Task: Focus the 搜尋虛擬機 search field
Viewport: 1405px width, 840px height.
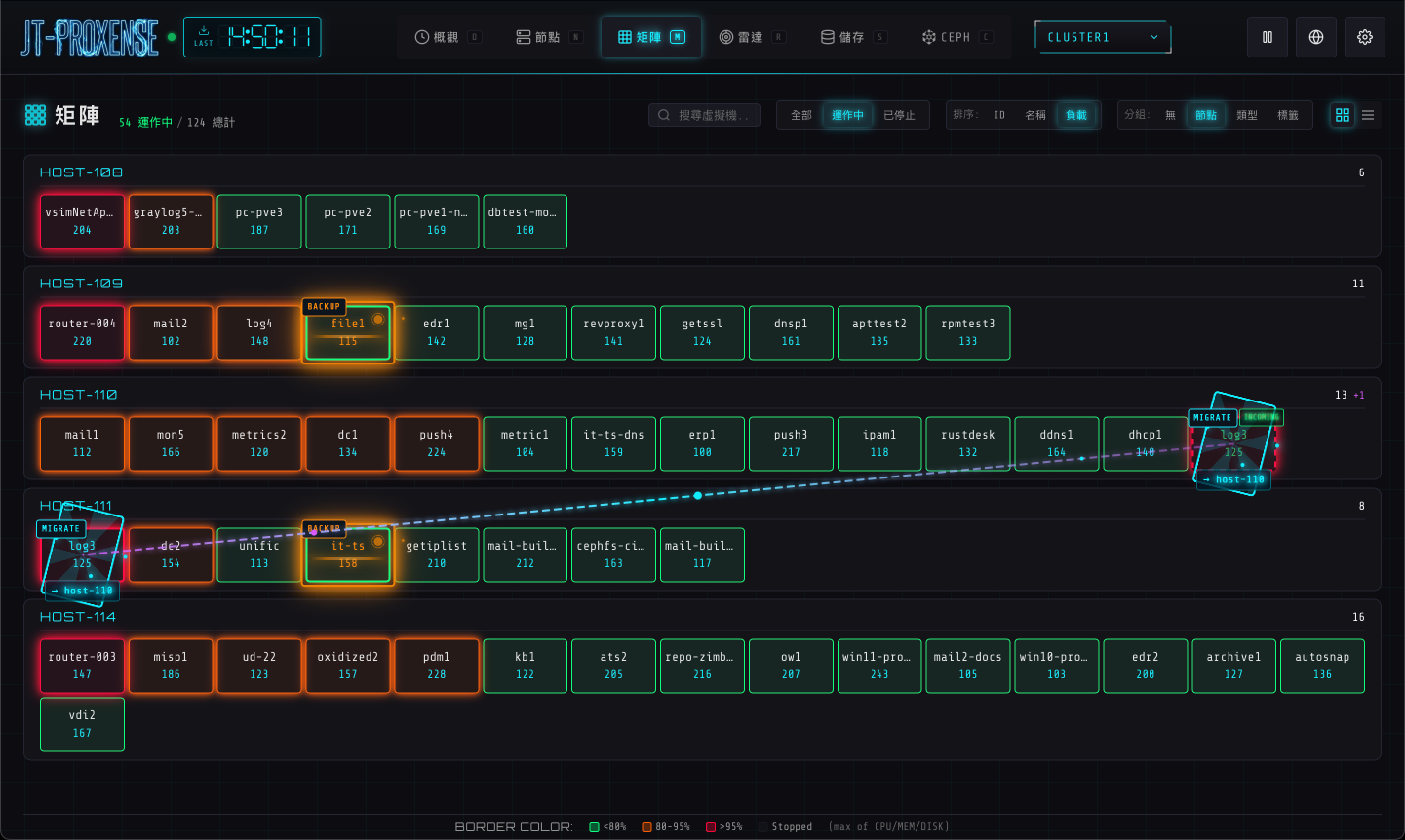Action: point(705,115)
